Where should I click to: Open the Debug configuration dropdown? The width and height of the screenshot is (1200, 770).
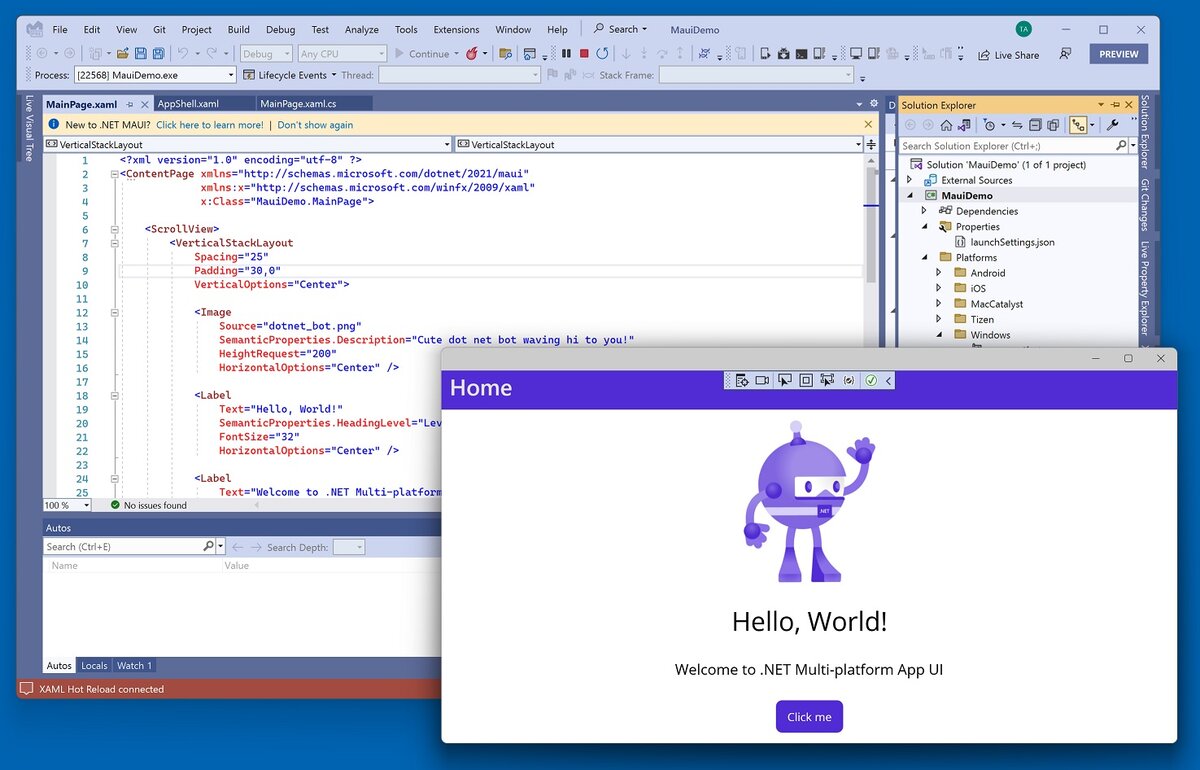tap(266, 54)
